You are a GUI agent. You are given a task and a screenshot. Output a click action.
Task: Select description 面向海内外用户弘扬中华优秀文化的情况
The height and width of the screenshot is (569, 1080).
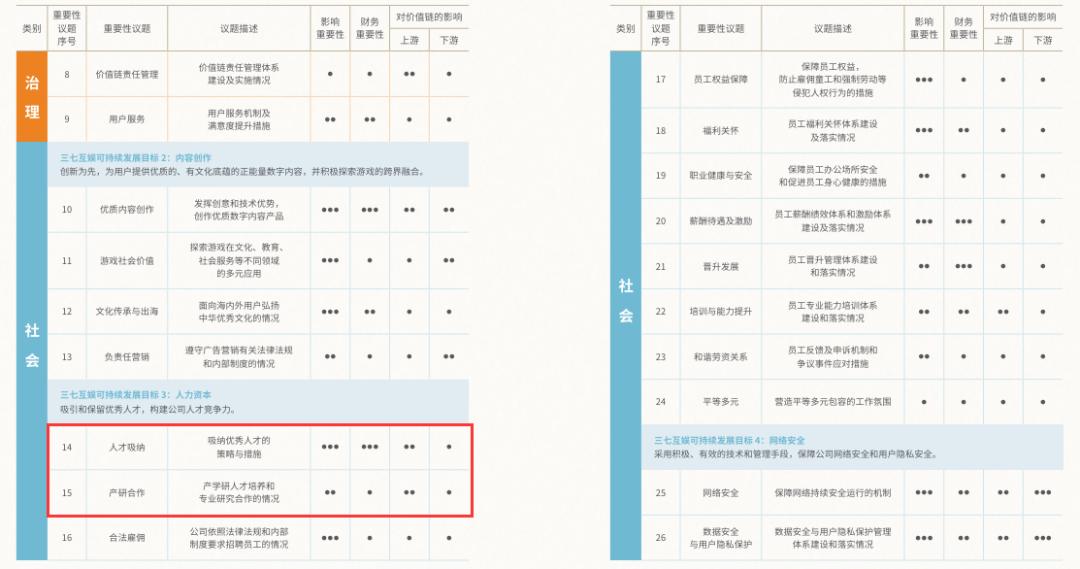(239, 311)
